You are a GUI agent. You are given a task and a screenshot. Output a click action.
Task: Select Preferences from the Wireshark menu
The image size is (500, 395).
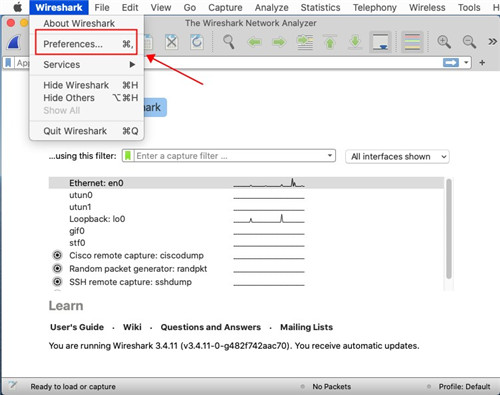87,44
